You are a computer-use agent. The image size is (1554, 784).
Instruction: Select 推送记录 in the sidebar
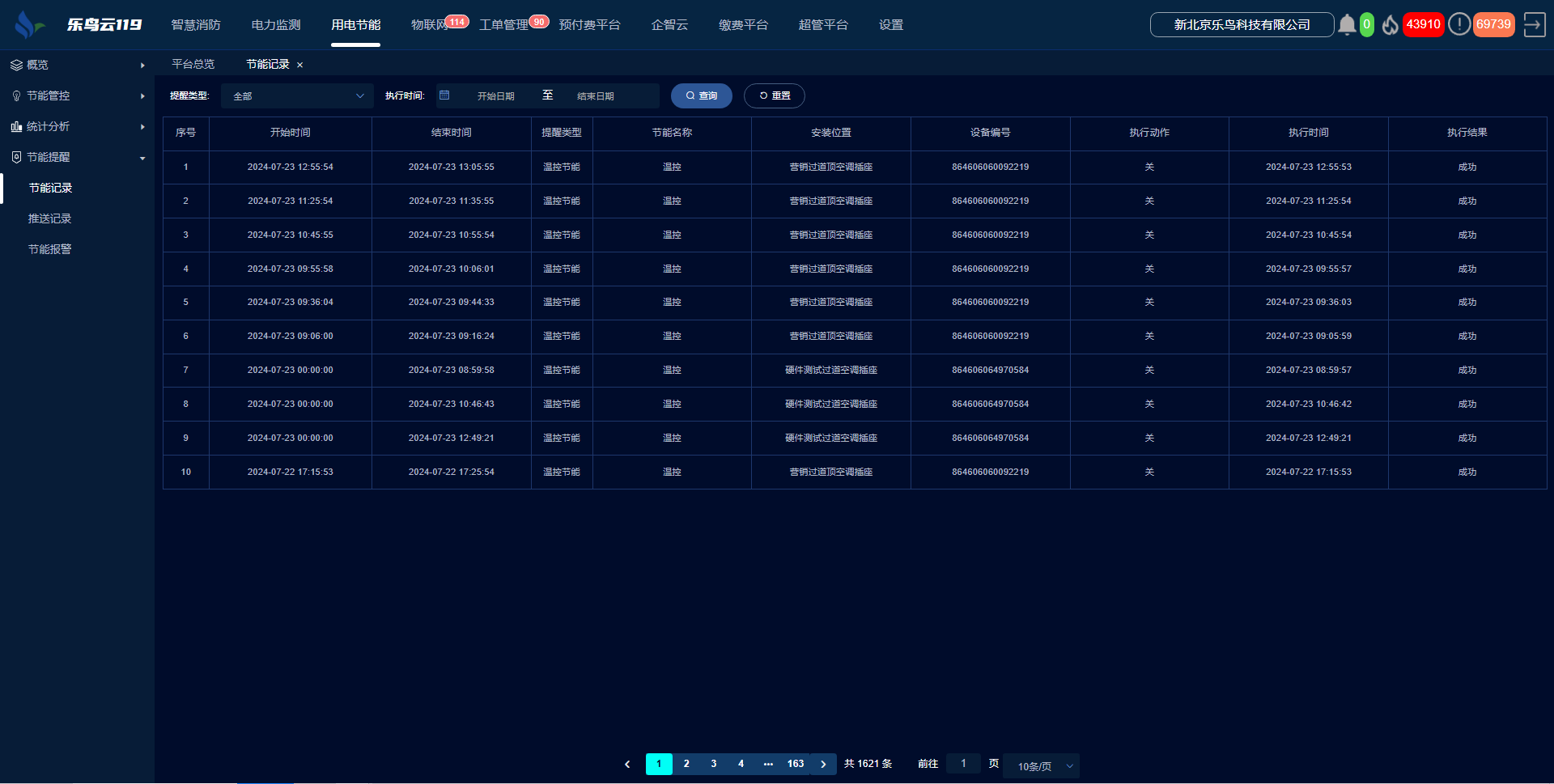[x=50, y=218]
